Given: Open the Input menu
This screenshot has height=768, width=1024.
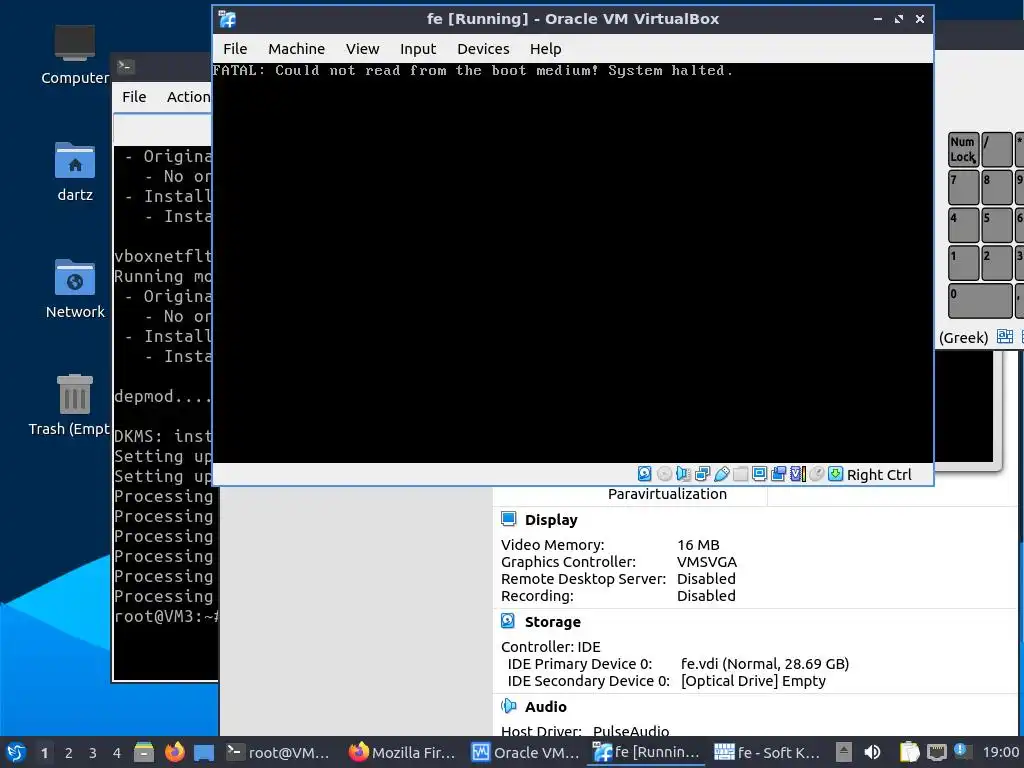Looking at the screenshot, I should coord(418,49).
